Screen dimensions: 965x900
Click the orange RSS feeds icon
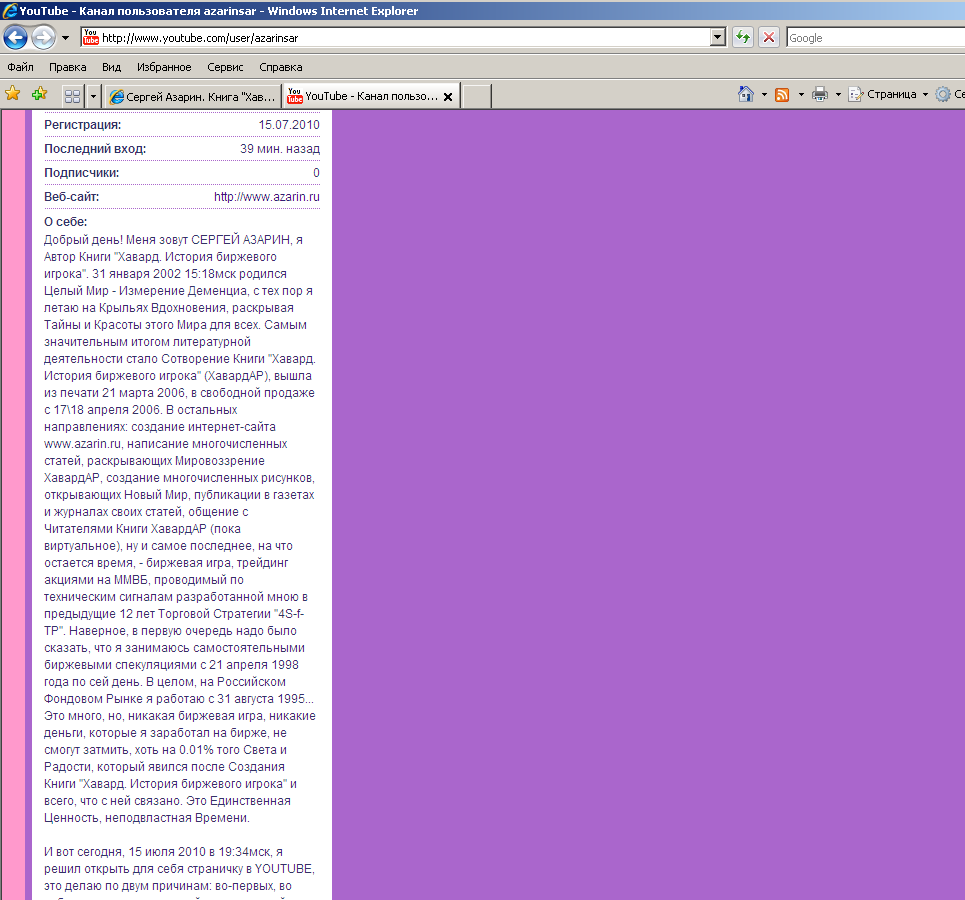(782, 94)
